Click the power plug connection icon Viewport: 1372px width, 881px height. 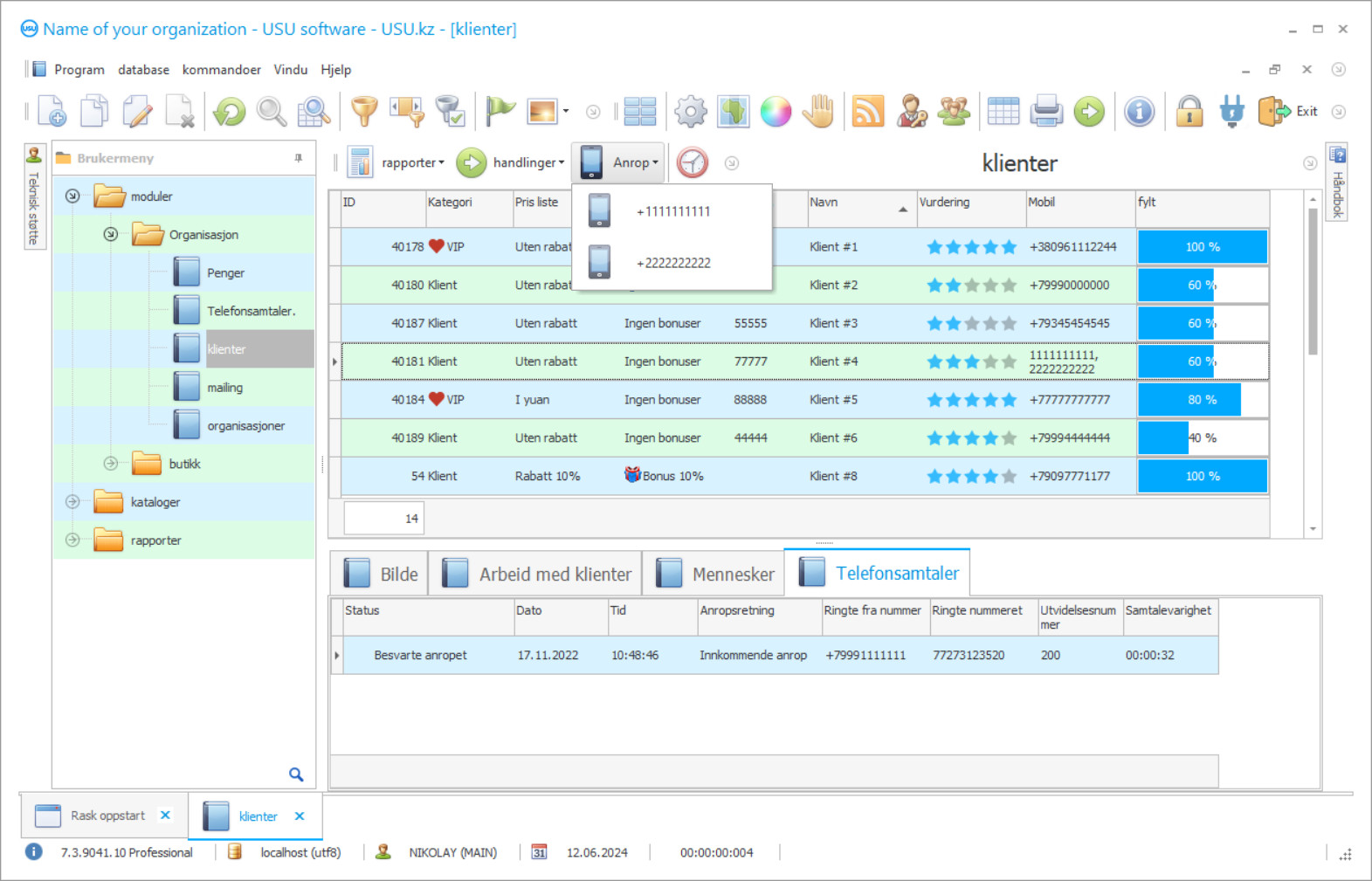[x=1232, y=112]
